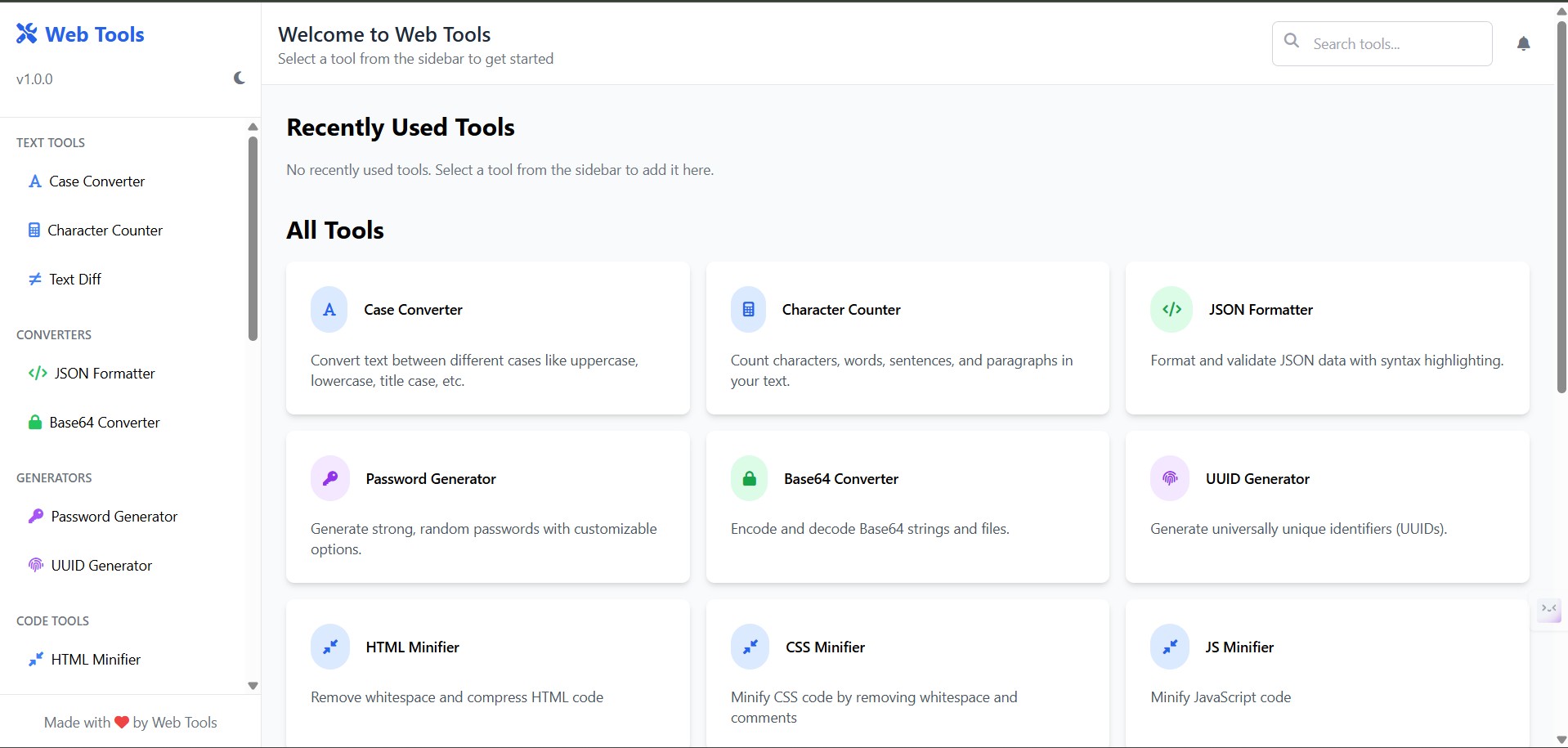Click the TEXT TOOLS section heading
The width and height of the screenshot is (1568, 748).
(50, 142)
